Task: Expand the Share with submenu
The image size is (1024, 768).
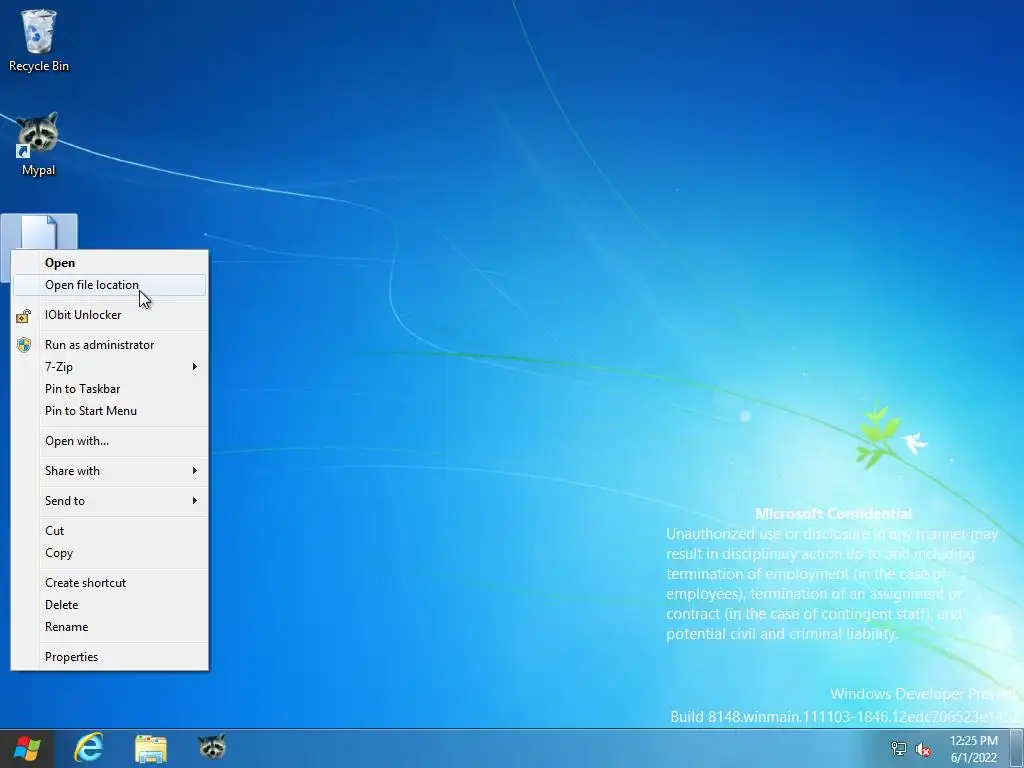Action: [110, 471]
